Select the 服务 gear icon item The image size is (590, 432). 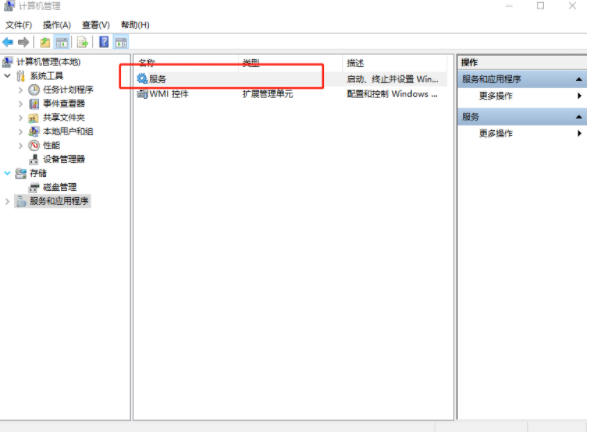[142, 79]
